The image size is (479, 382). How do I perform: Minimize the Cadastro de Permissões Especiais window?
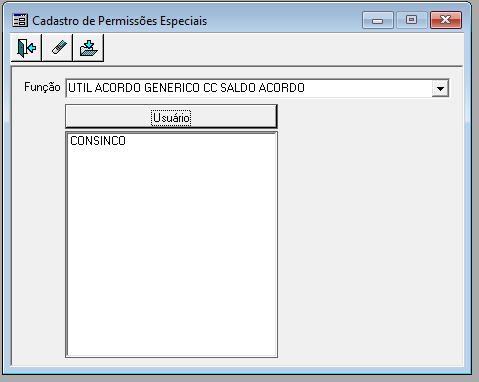(x=378, y=20)
